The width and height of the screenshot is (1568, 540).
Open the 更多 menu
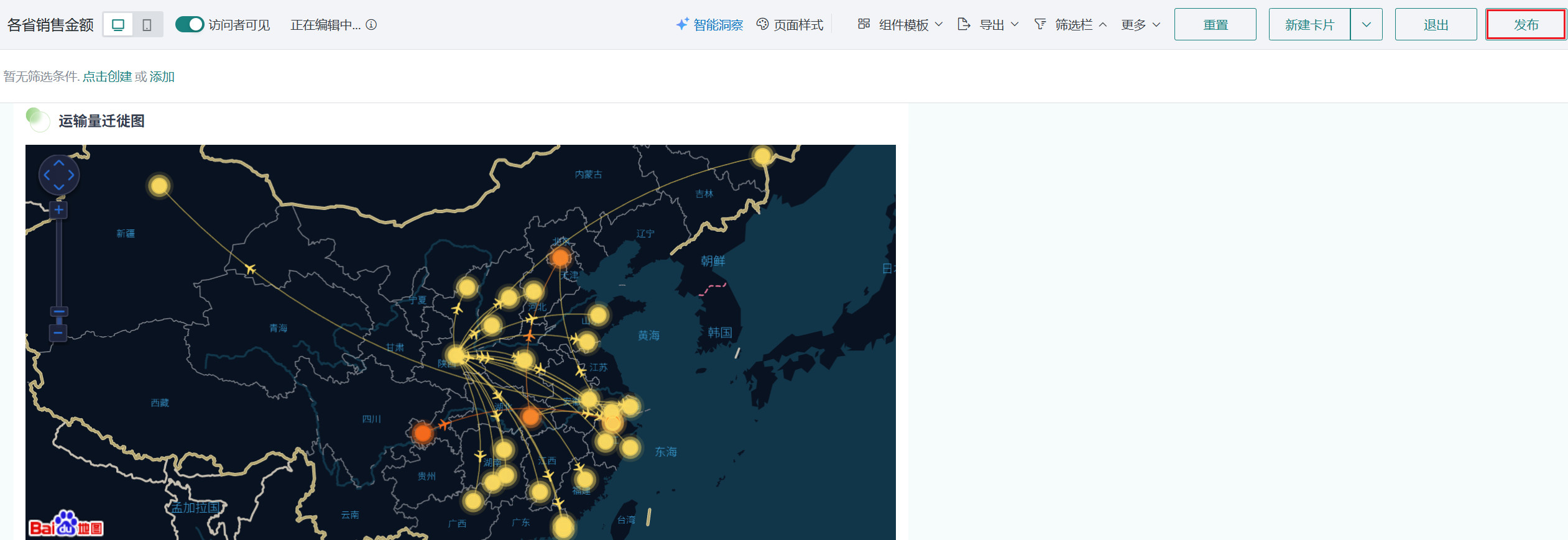tap(1140, 25)
